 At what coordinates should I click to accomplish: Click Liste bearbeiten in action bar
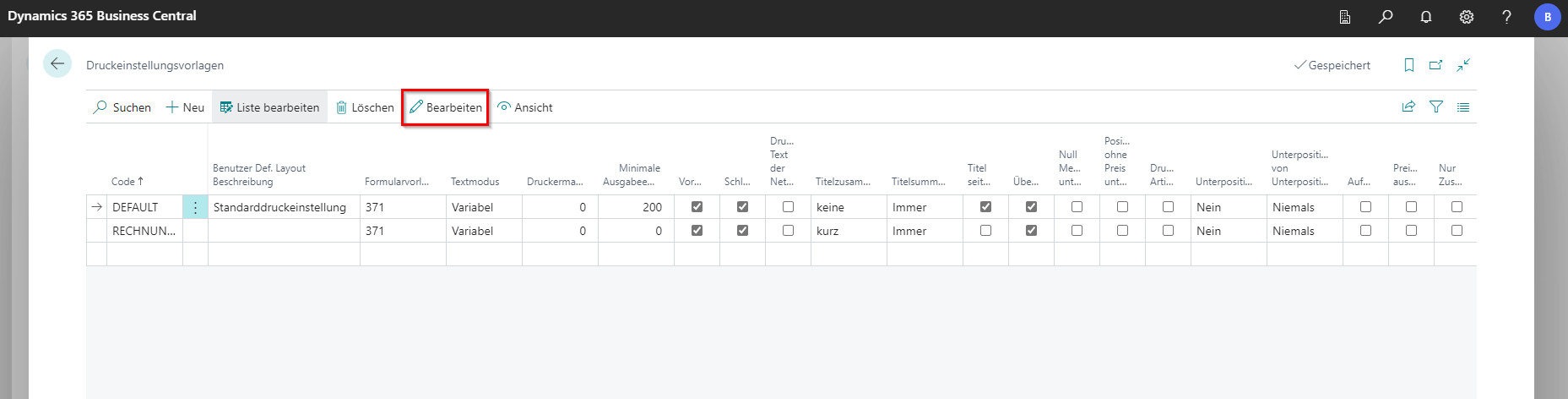[x=270, y=107]
